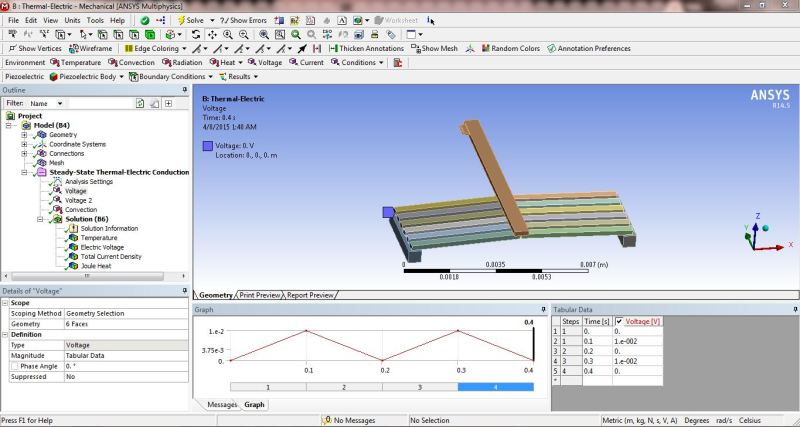Screen dimensions: 800x427
Task: Toggle Random Colors
Action: pos(511,48)
